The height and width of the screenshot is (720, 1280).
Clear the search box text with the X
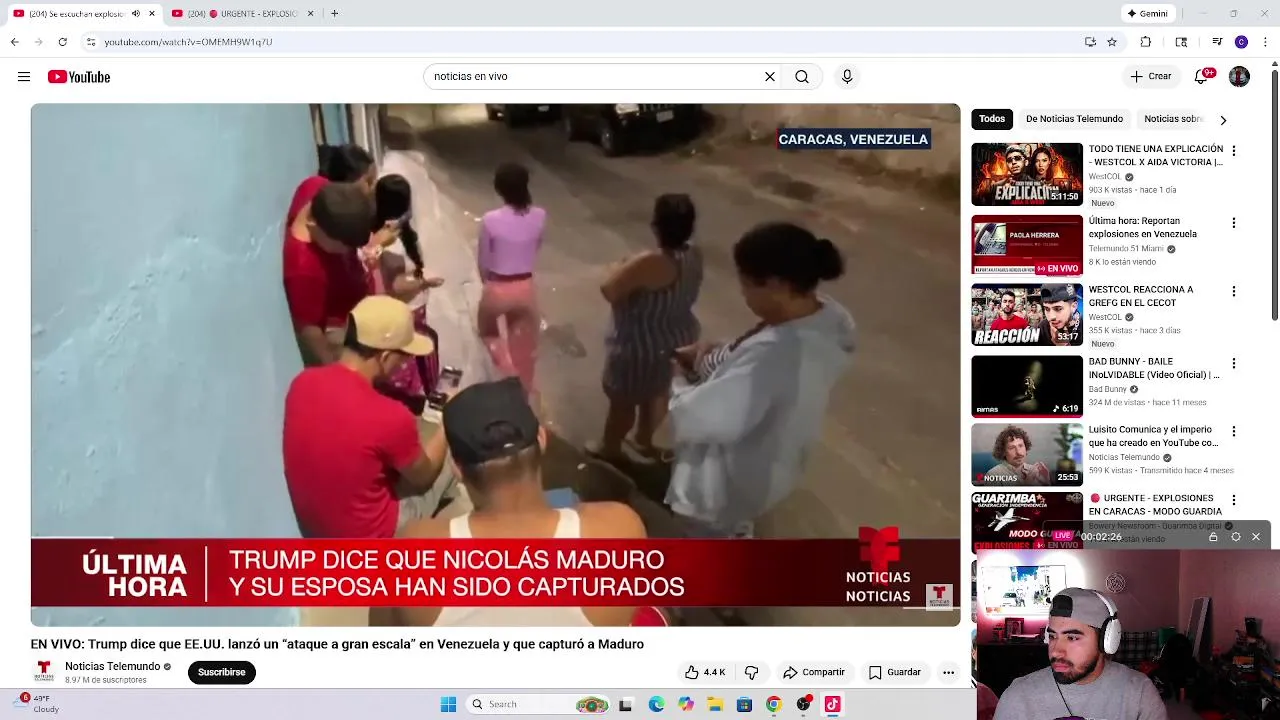coord(770,76)
